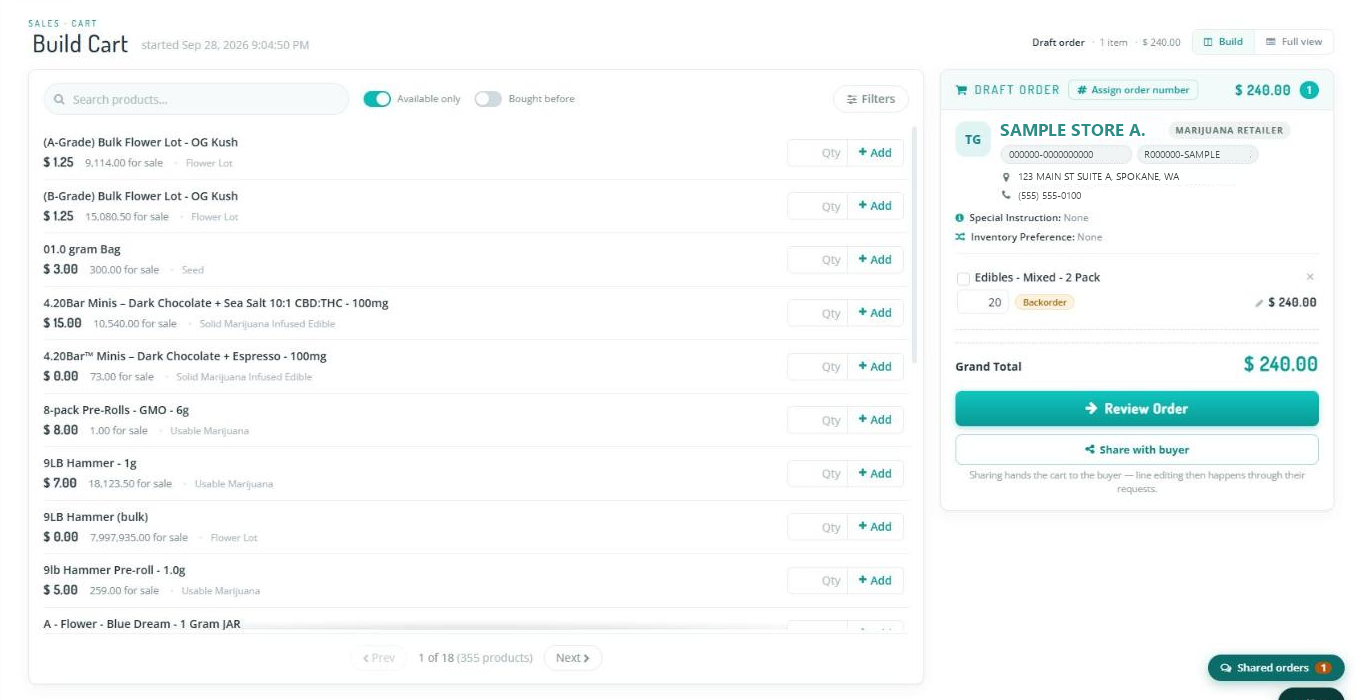
Task: Click Qty field for 8-pack Pre-Rolls - GMO
Action: coord(817,420)
